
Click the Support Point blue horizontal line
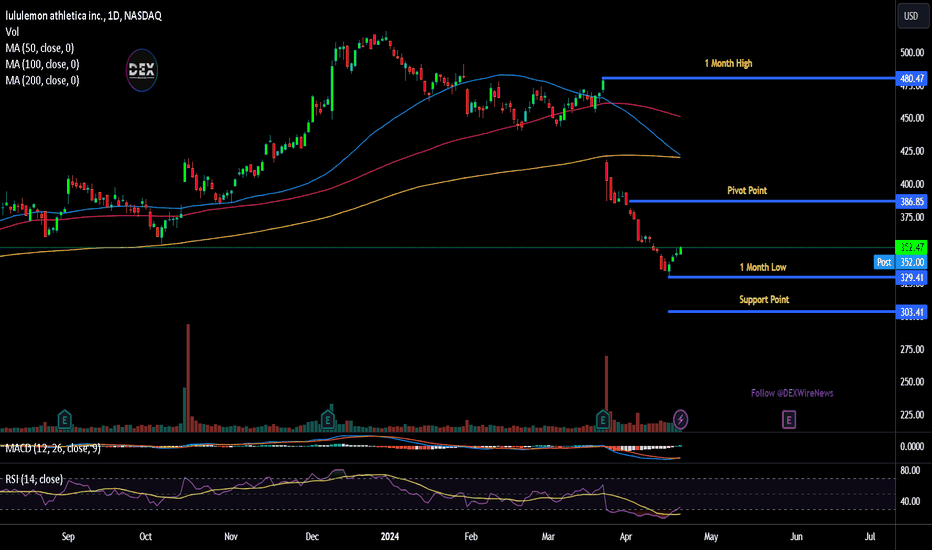point(782,312)
